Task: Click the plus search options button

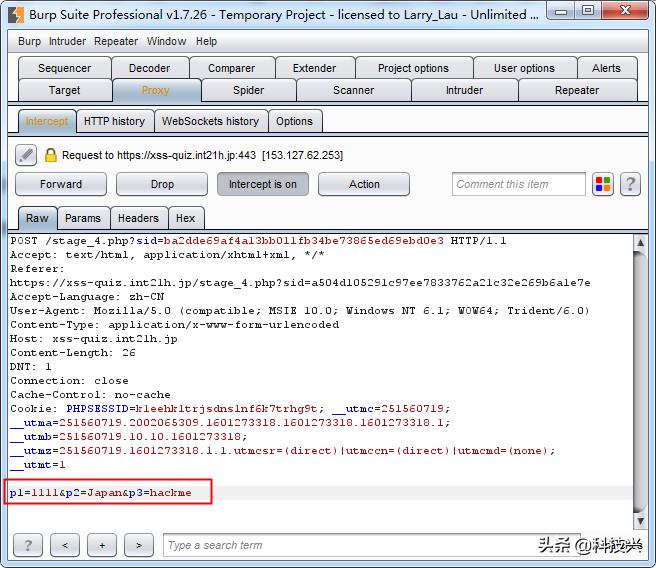Action: point(102,545)
